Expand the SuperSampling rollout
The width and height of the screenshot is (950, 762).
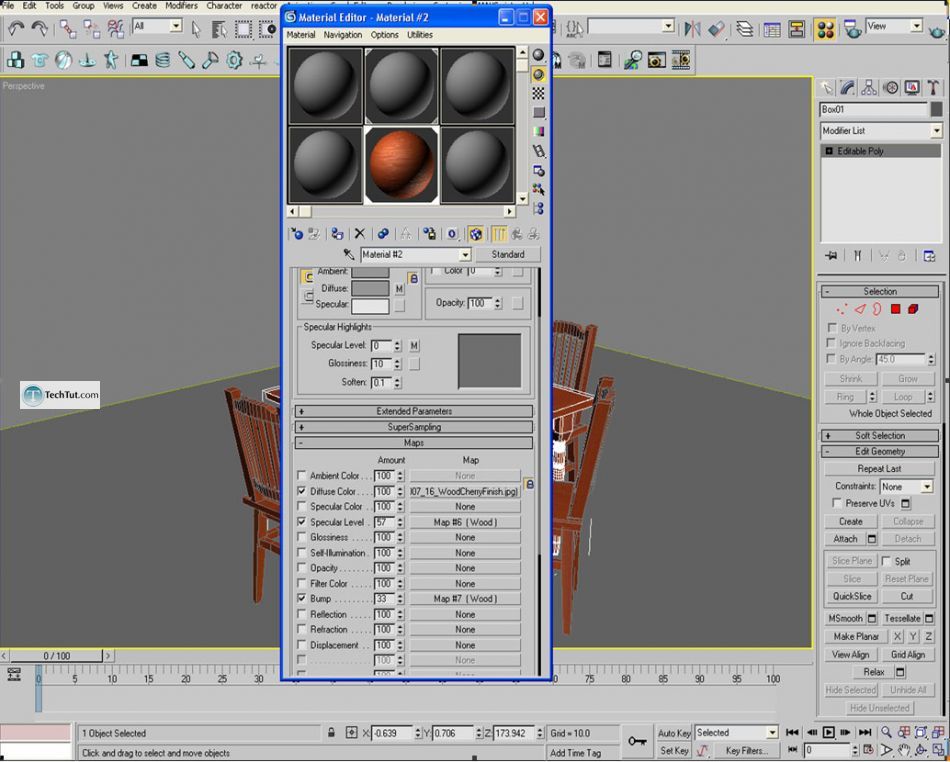coord(414,427)
